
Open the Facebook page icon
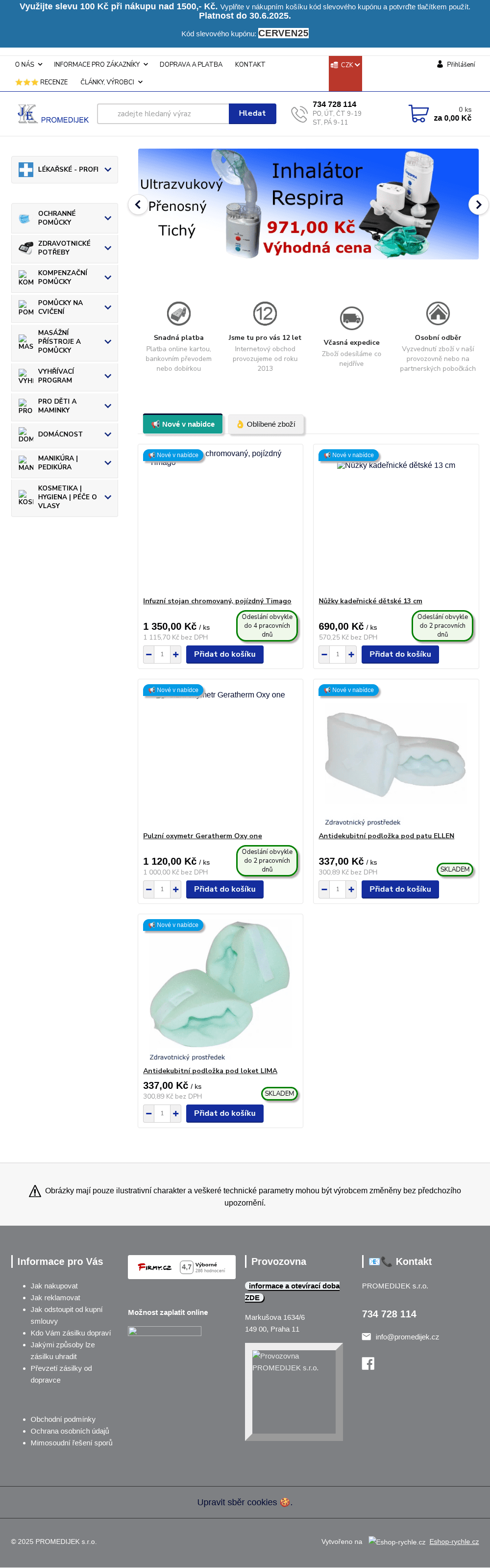[368, 1363]
